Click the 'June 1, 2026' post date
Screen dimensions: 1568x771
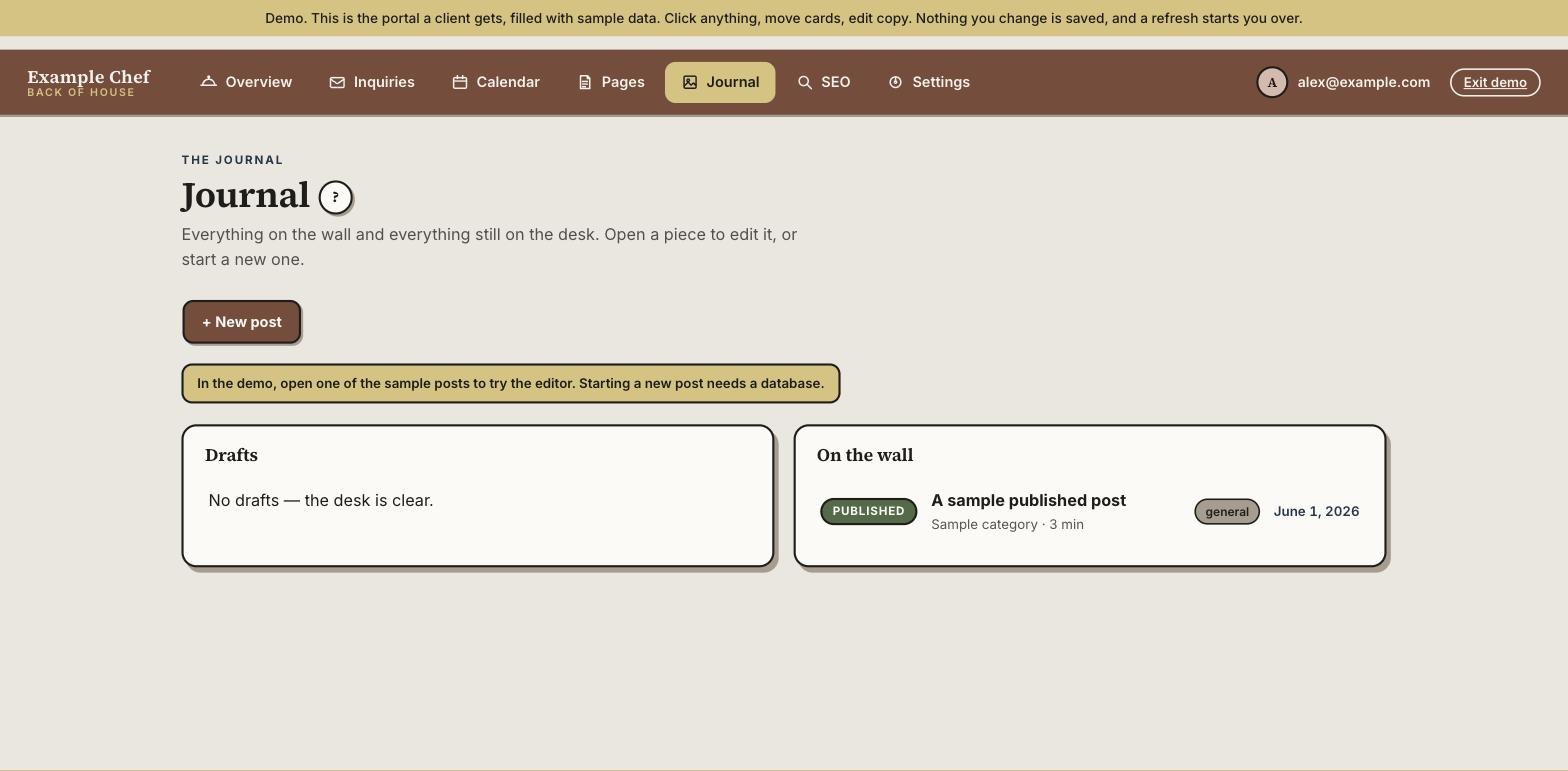click(1316, 511)
